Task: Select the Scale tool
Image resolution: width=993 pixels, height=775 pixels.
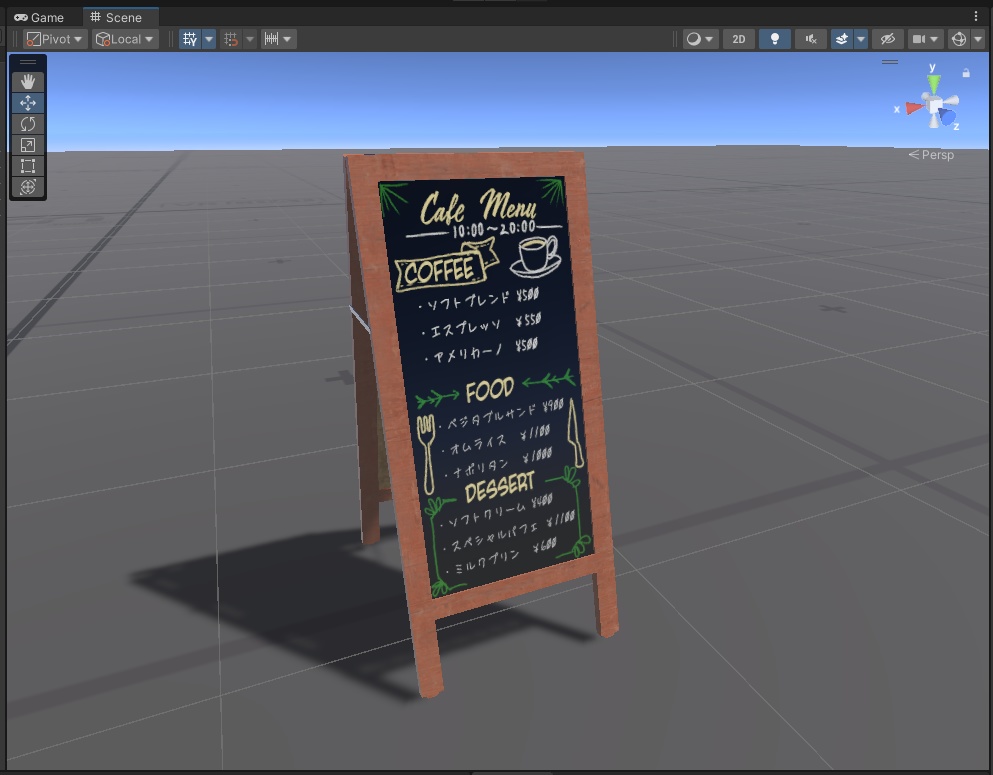Action: click(x=27, y=144)
